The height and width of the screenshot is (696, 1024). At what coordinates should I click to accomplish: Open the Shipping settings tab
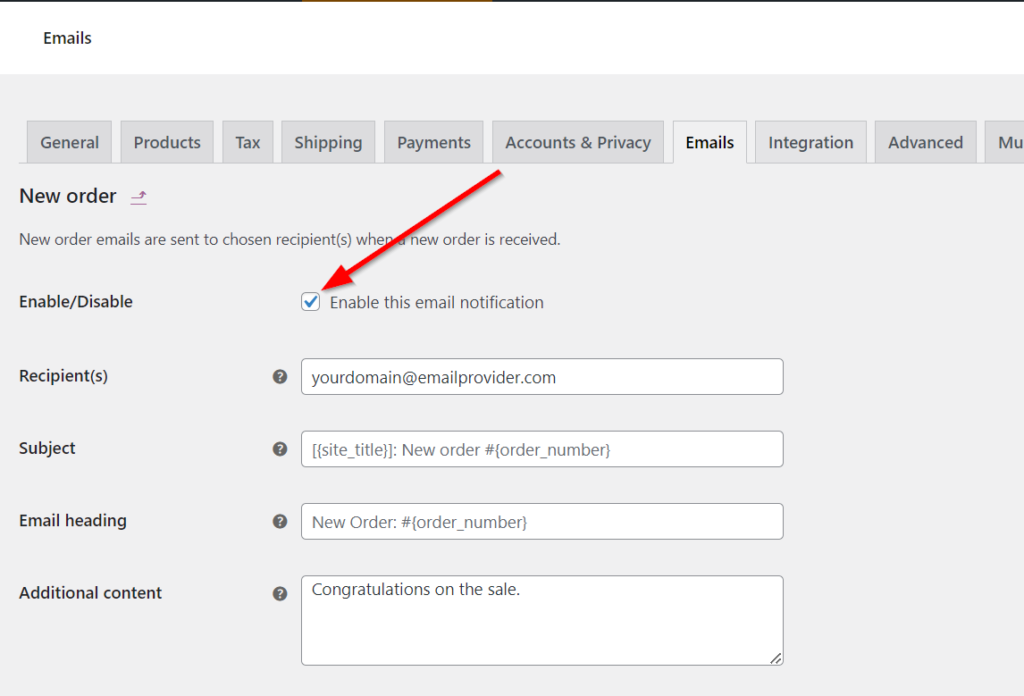pyautogui.click(x=328, y=142)
